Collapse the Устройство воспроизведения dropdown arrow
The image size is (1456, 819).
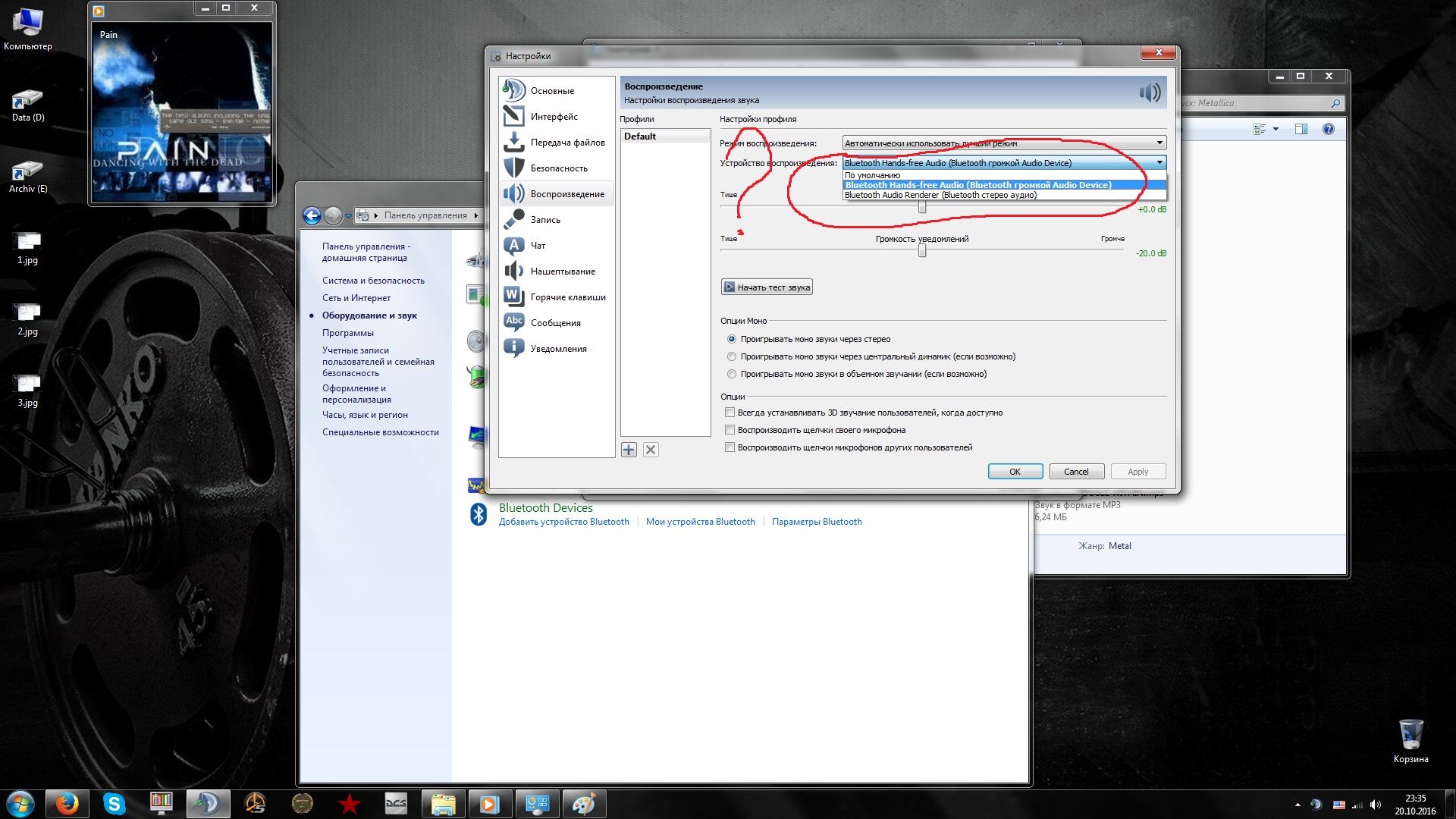(x=1159, y=162)
